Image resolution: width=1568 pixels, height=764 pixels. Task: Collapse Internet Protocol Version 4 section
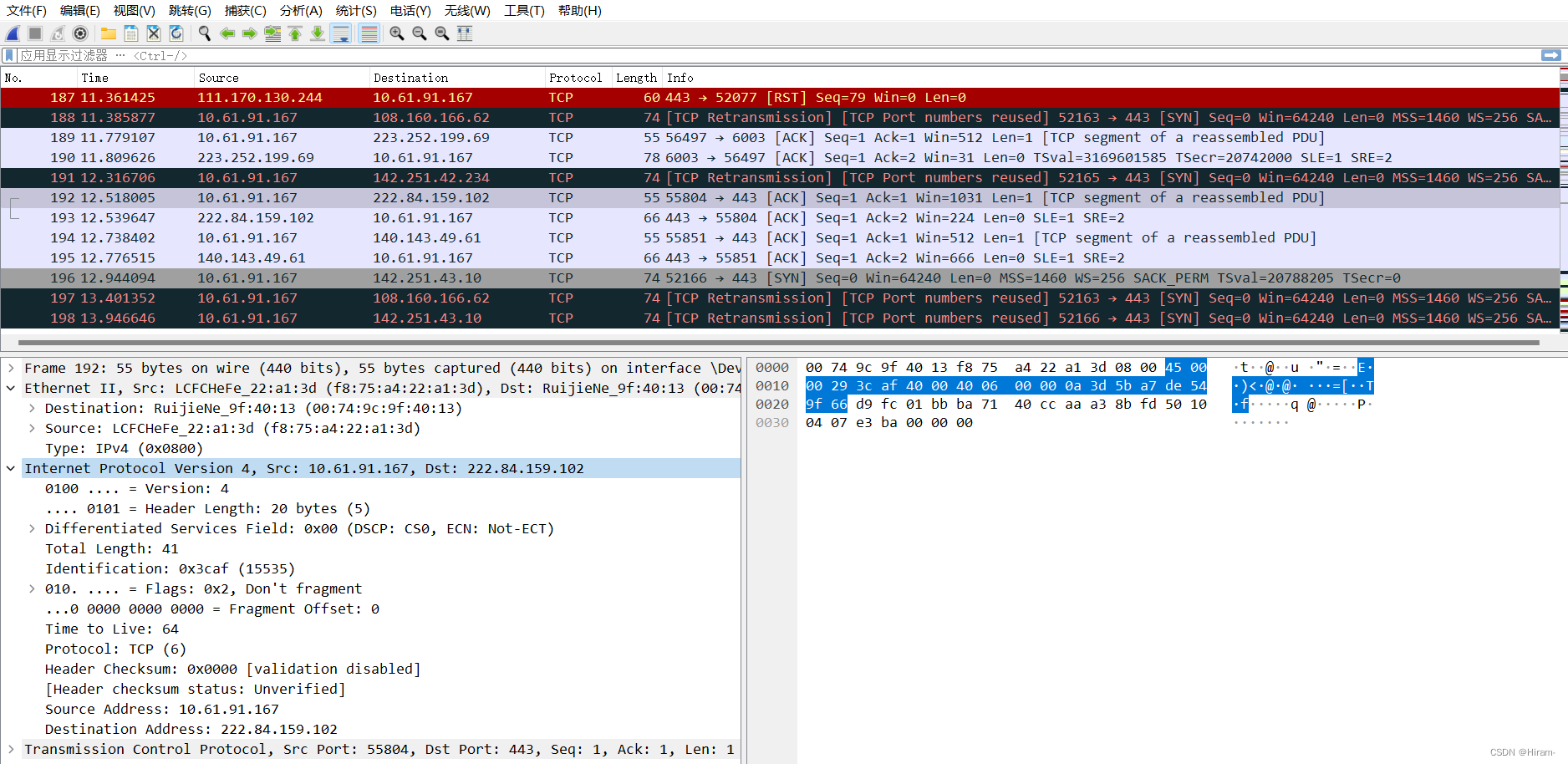tap(11, 468)
